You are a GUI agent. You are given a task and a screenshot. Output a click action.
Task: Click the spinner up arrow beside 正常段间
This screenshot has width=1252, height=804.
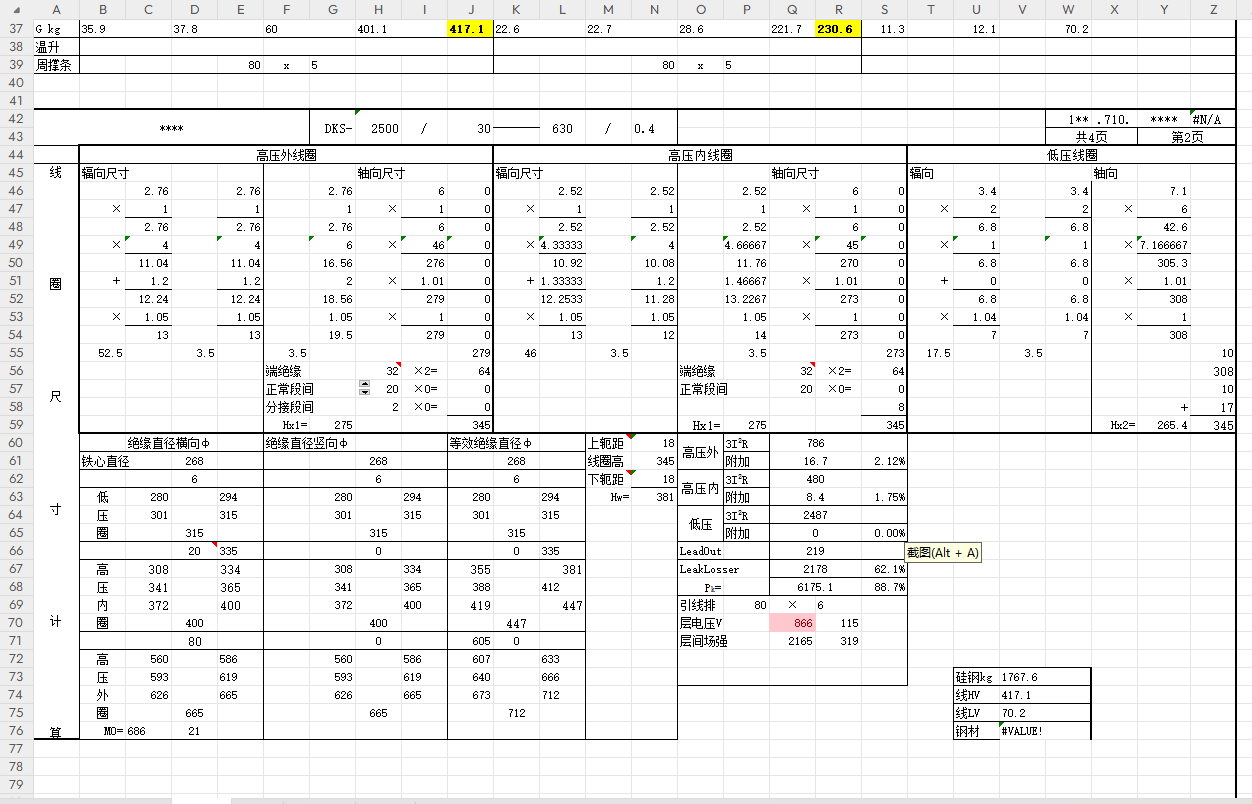[x=364, y=385]
